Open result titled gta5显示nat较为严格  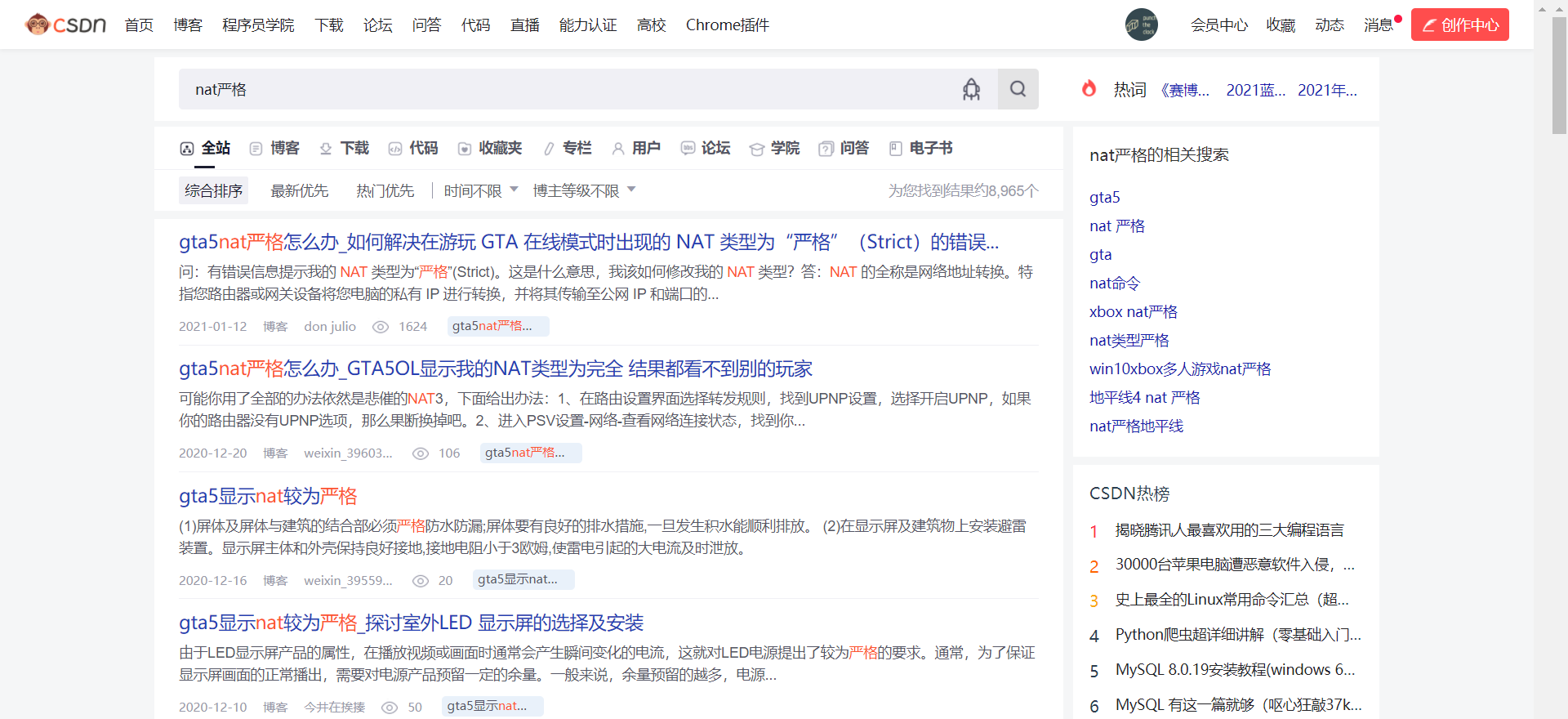coord(268,496)
